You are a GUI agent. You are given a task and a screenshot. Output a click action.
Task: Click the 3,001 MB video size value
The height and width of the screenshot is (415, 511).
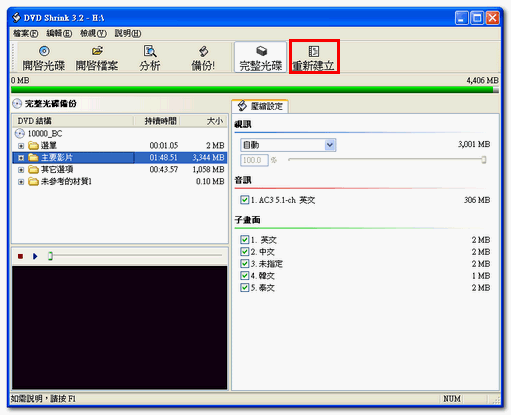pos(474,144)
